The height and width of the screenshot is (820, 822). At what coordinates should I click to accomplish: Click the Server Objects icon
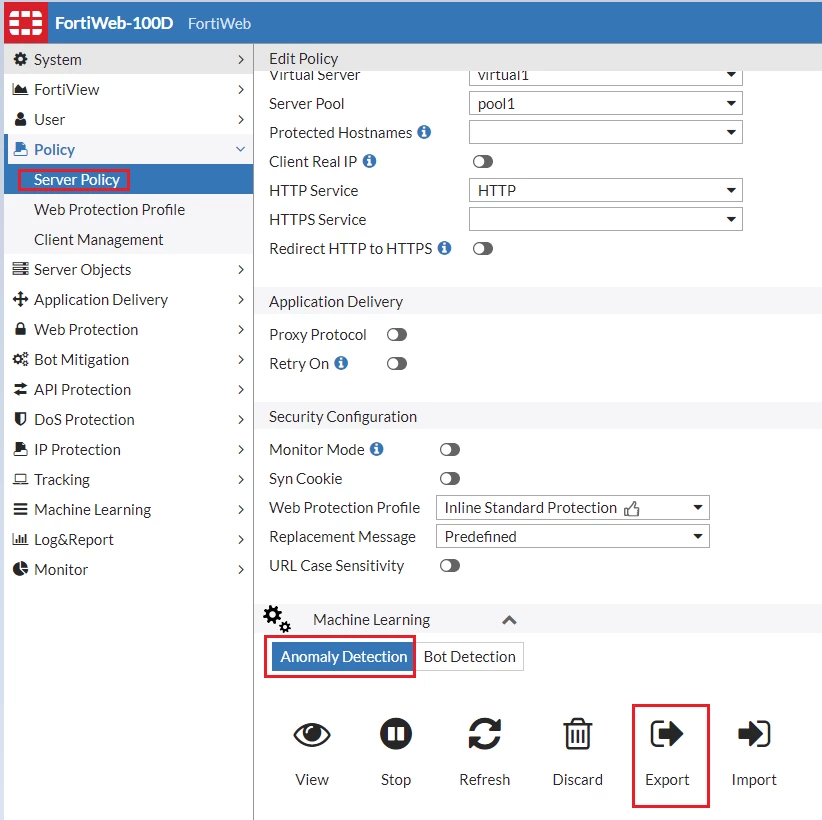pyautogui.click(x=20, y=269)
